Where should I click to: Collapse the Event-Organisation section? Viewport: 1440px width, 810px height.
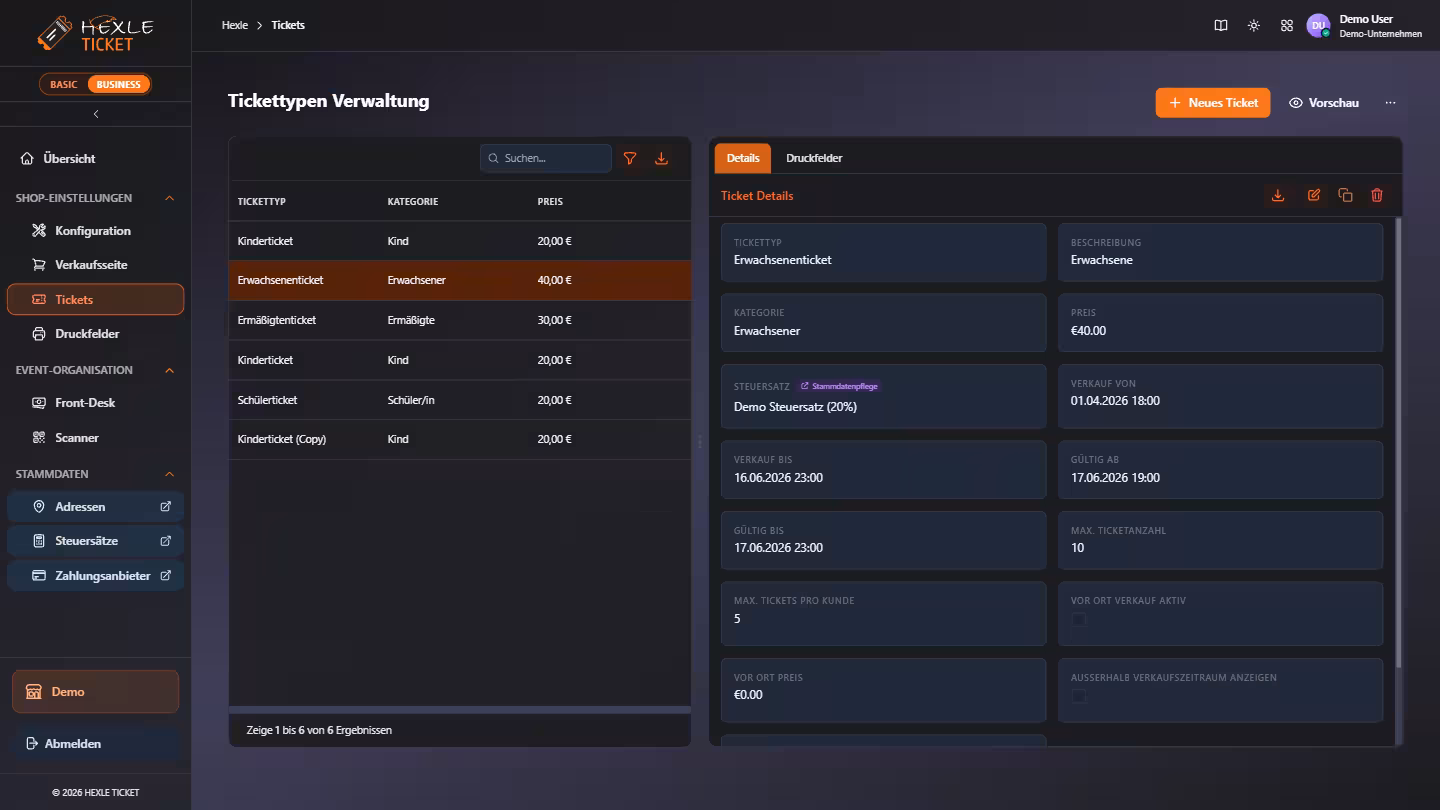pyautogui.click(x=169, y=370)
